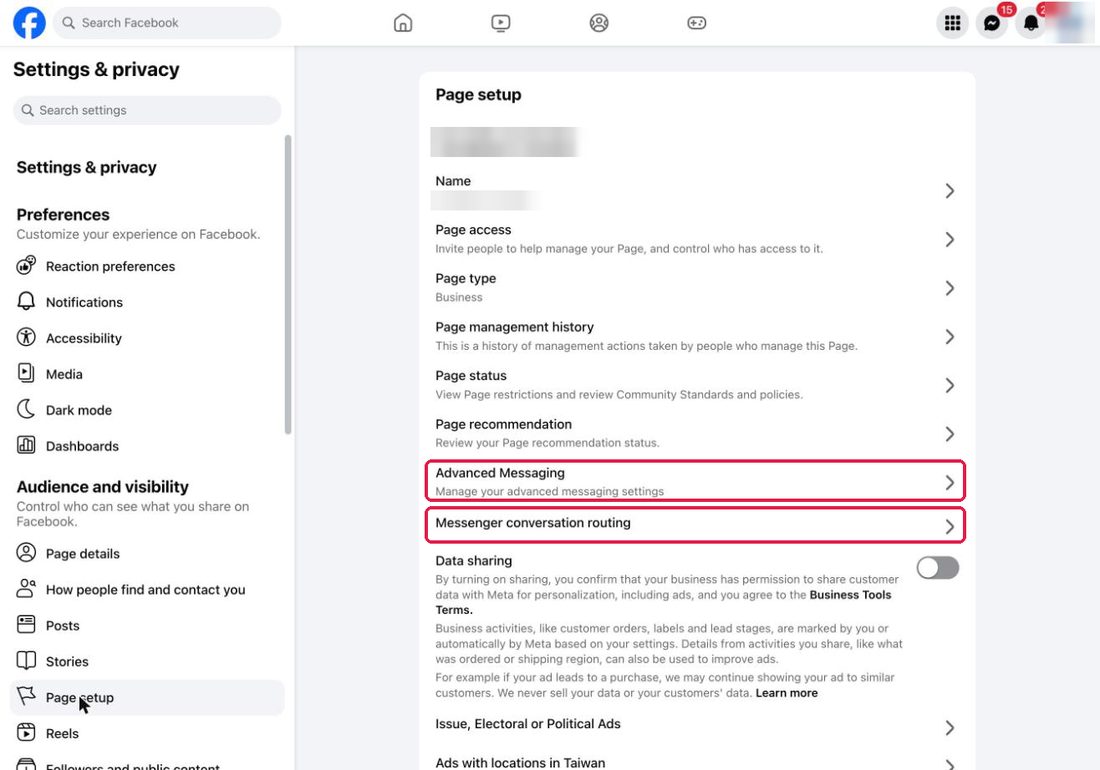Open the Page type Business row
Viewport: 1100px width, 770px height.
696,288
